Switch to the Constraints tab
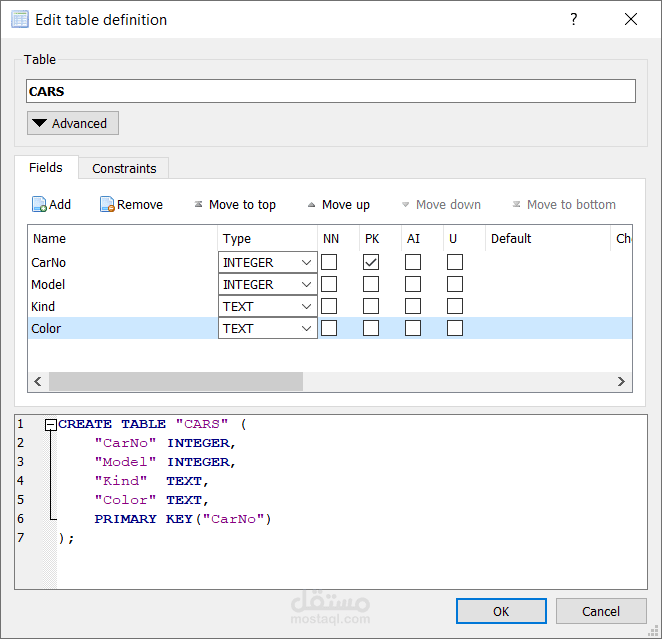The height and width of the screenshot is (639, 662). pyautogui.click(x=124, y=168)
